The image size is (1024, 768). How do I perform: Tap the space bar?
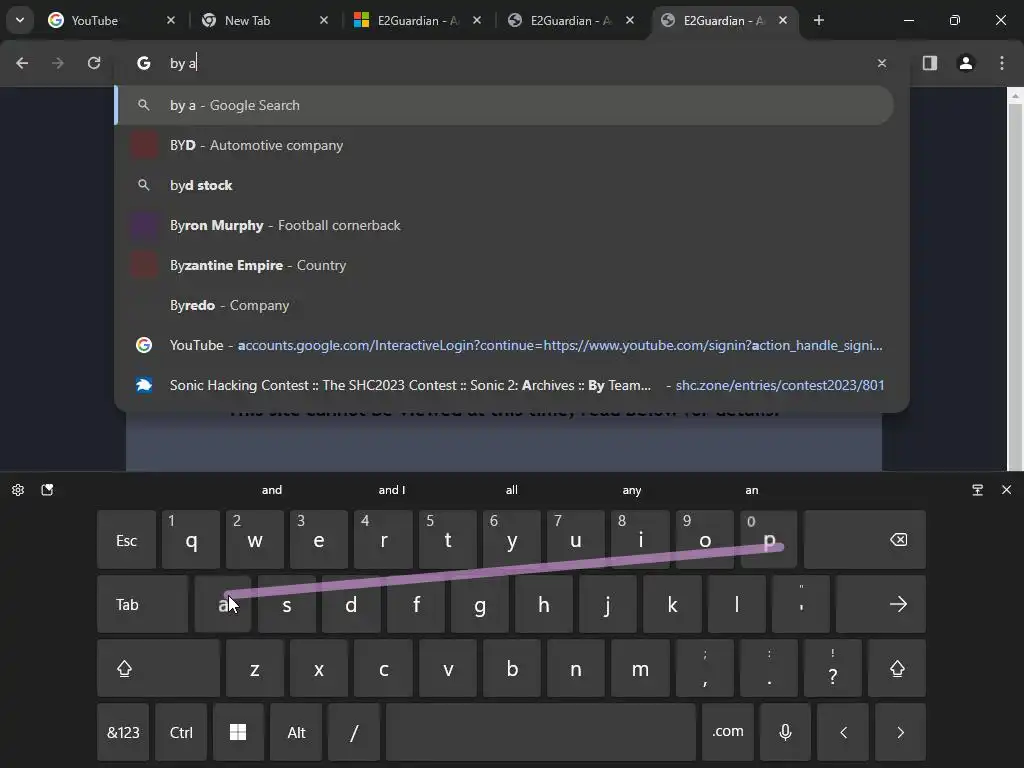[541, 732]
